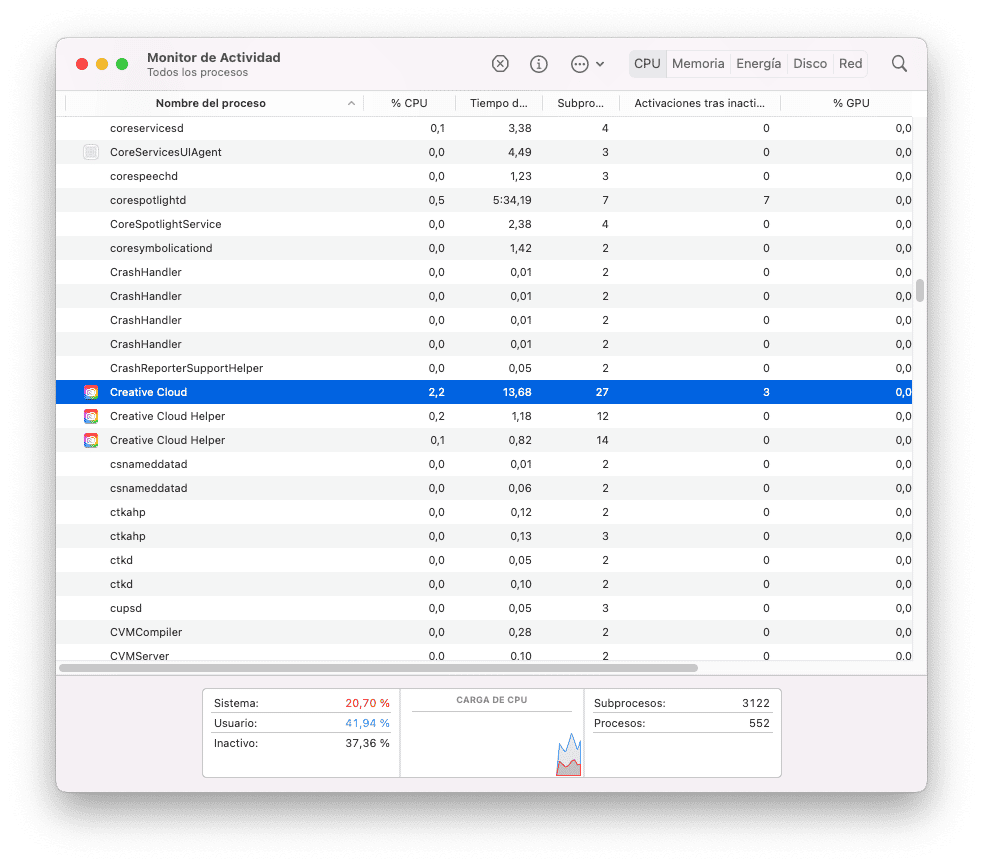Click the Usuario 41,94 % value
The width and height of the screenshot is (983, 866).
[x=367, y=724]
